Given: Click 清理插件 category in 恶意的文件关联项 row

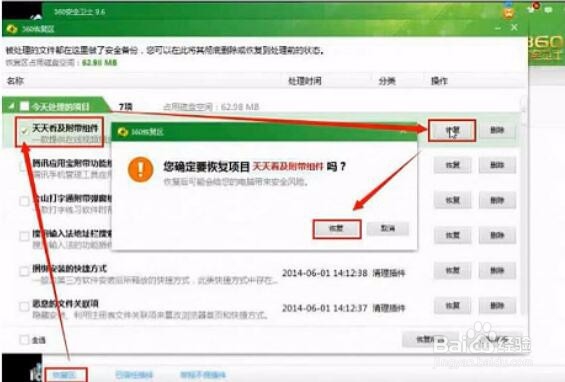Looking at the screenshot, I should click(x=389, y=308).
